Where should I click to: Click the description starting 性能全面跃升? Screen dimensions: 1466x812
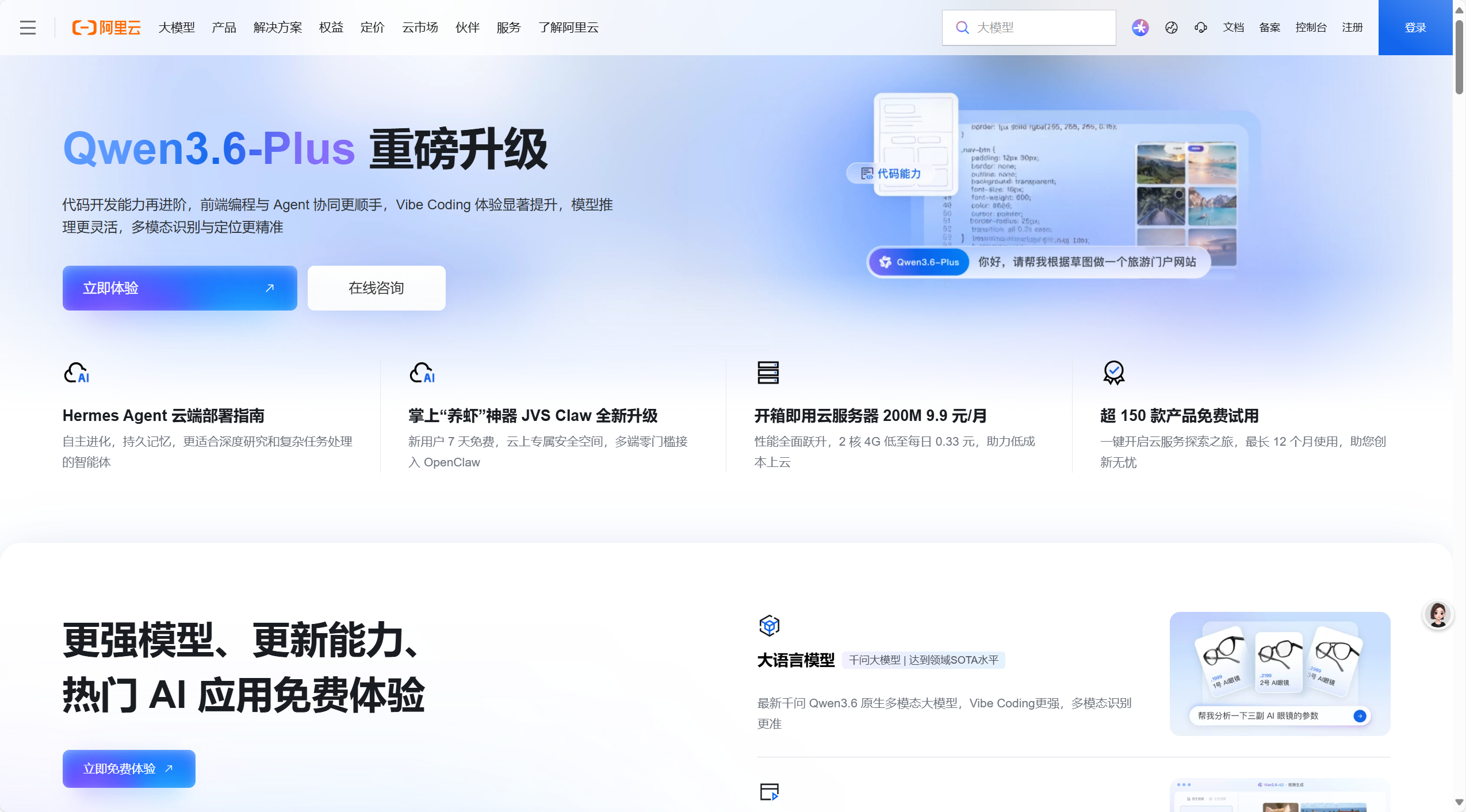pos(895,451)
